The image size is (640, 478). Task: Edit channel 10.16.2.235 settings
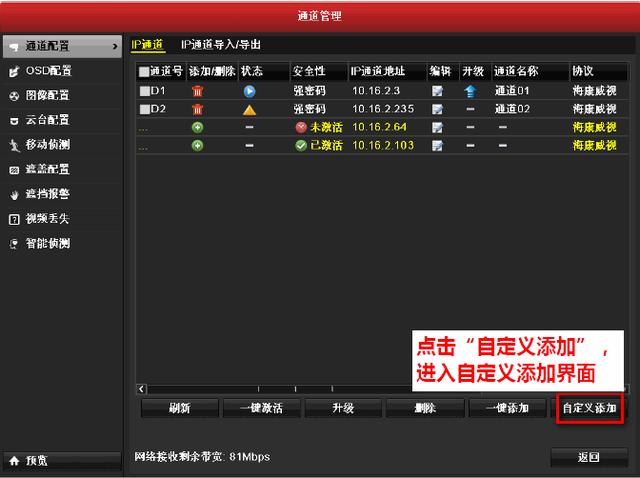click(x=438, y=109)
